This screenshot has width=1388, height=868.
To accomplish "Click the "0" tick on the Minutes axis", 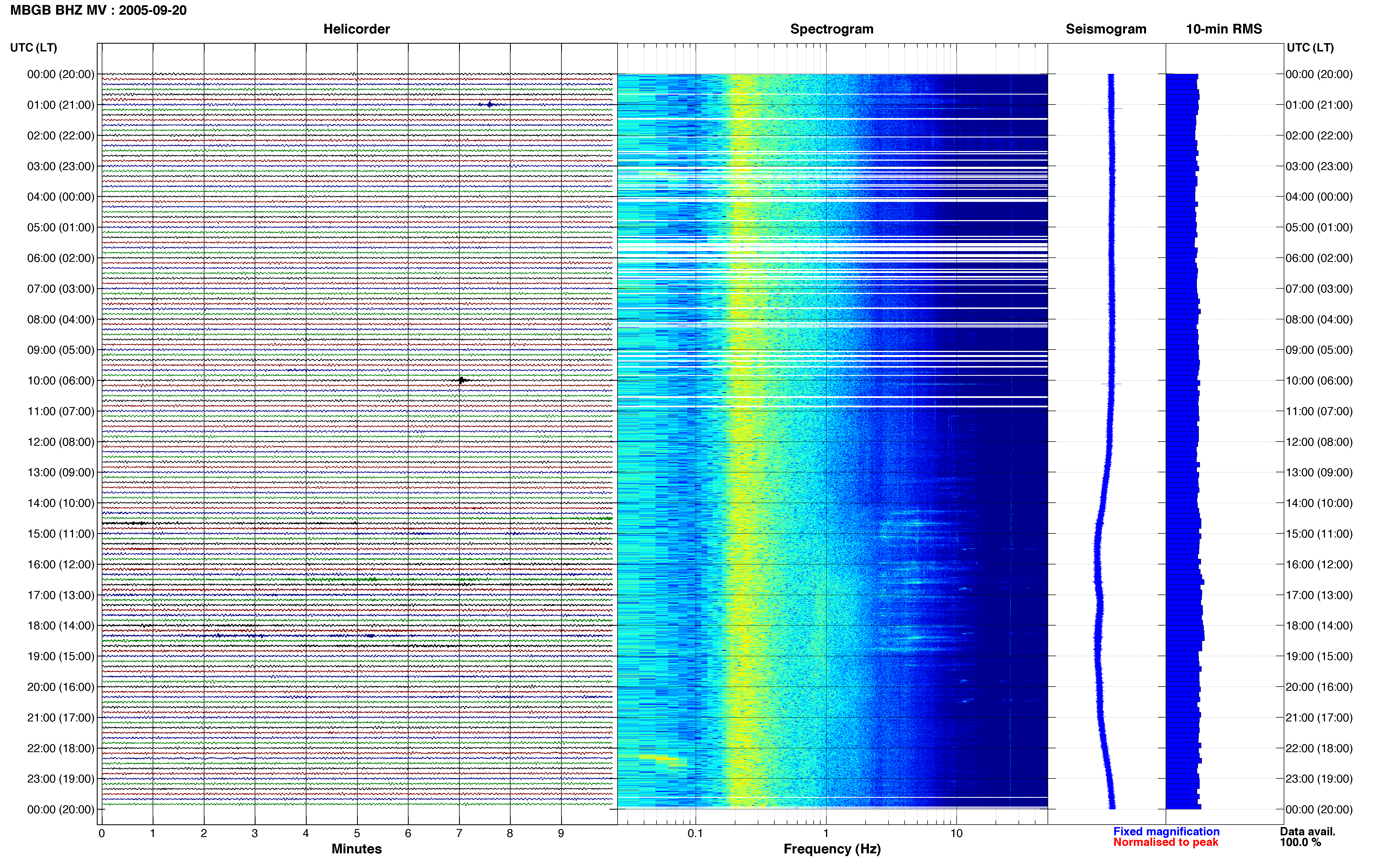I will [x=101, y=833].
